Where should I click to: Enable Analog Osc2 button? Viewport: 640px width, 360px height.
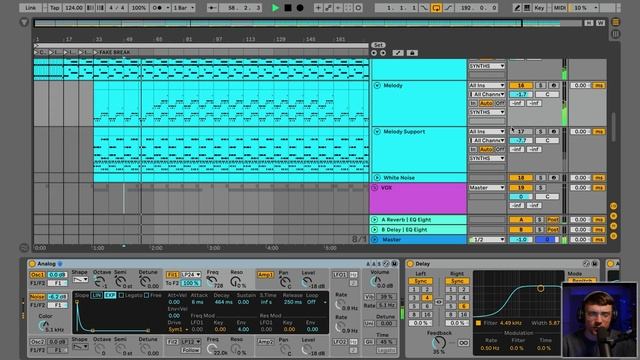(x=37, y=342)
